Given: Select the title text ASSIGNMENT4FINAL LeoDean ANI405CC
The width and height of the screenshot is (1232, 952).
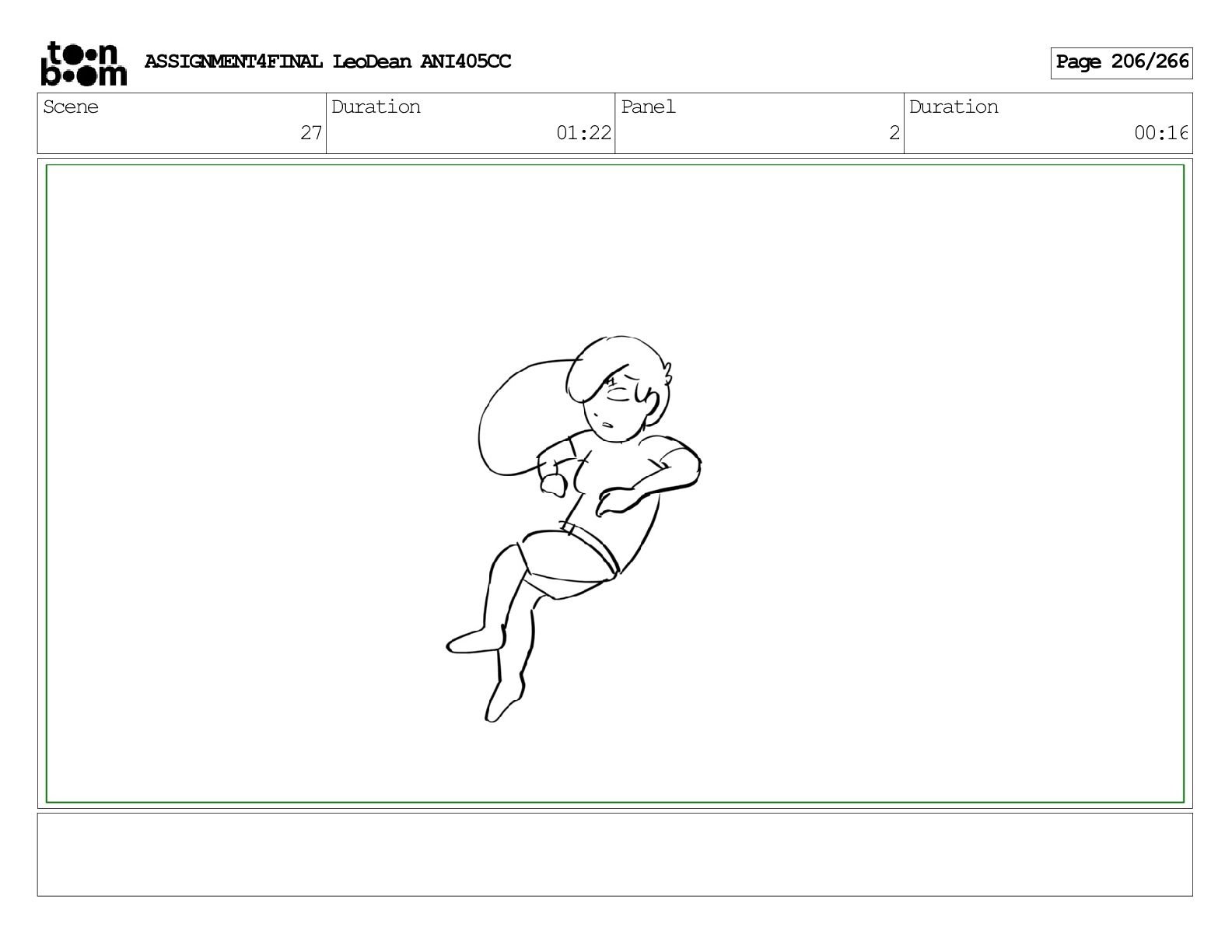Looking at the screenshot, I should click(327, 61).
